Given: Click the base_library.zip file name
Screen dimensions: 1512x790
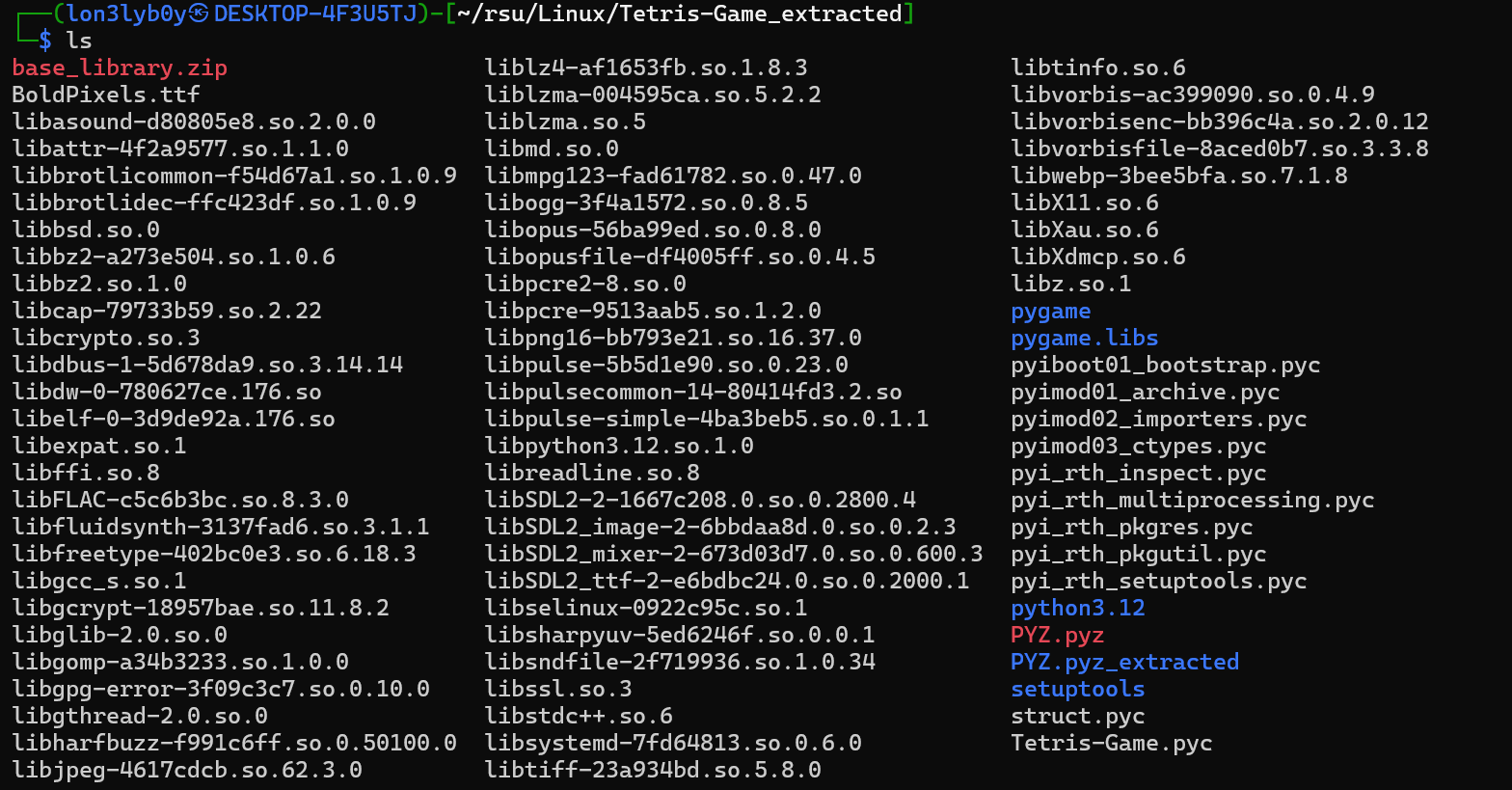Looking at the screenshot, I should [x=120, y=68].
